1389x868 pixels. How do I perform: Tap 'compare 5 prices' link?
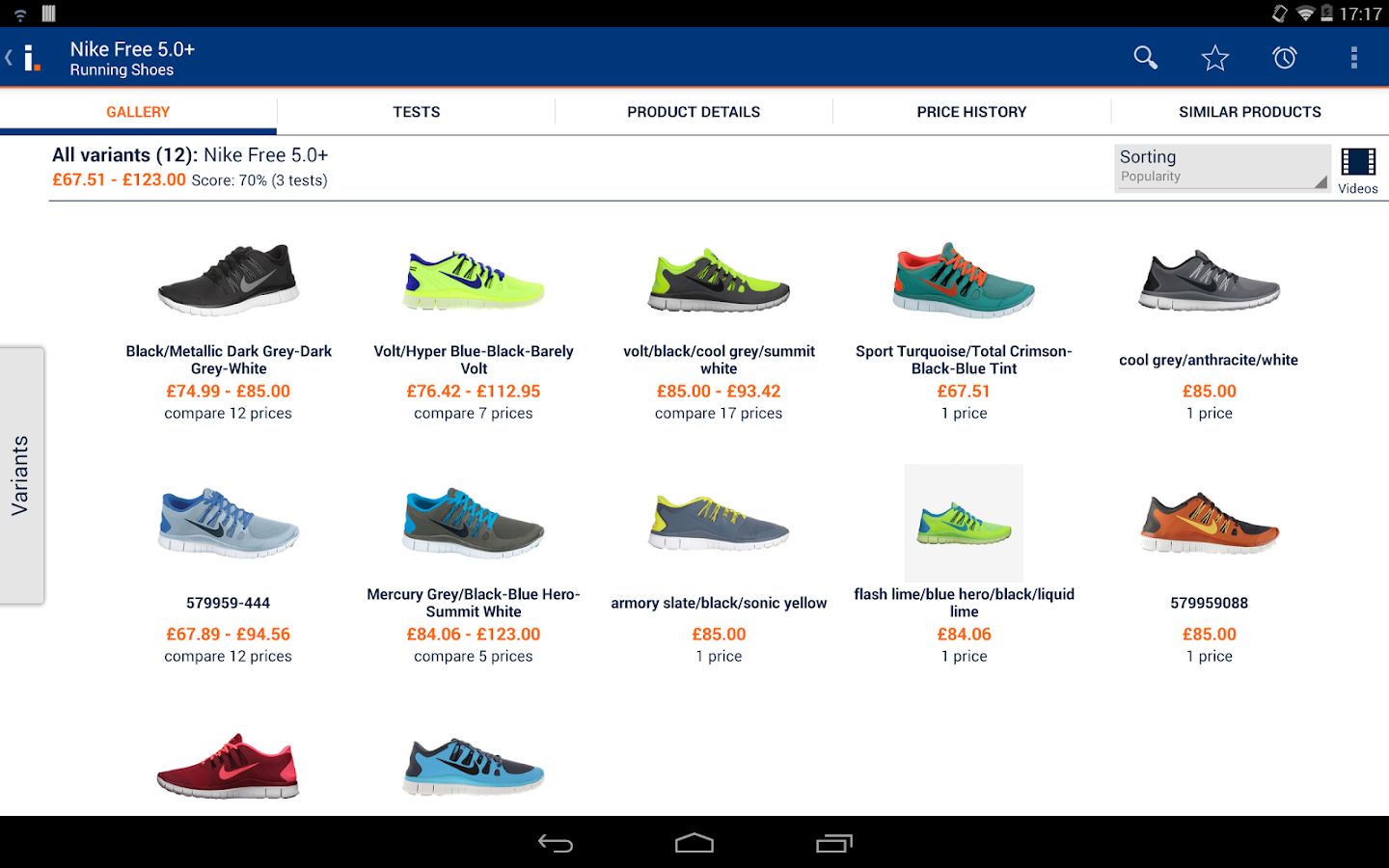[474, 656]
